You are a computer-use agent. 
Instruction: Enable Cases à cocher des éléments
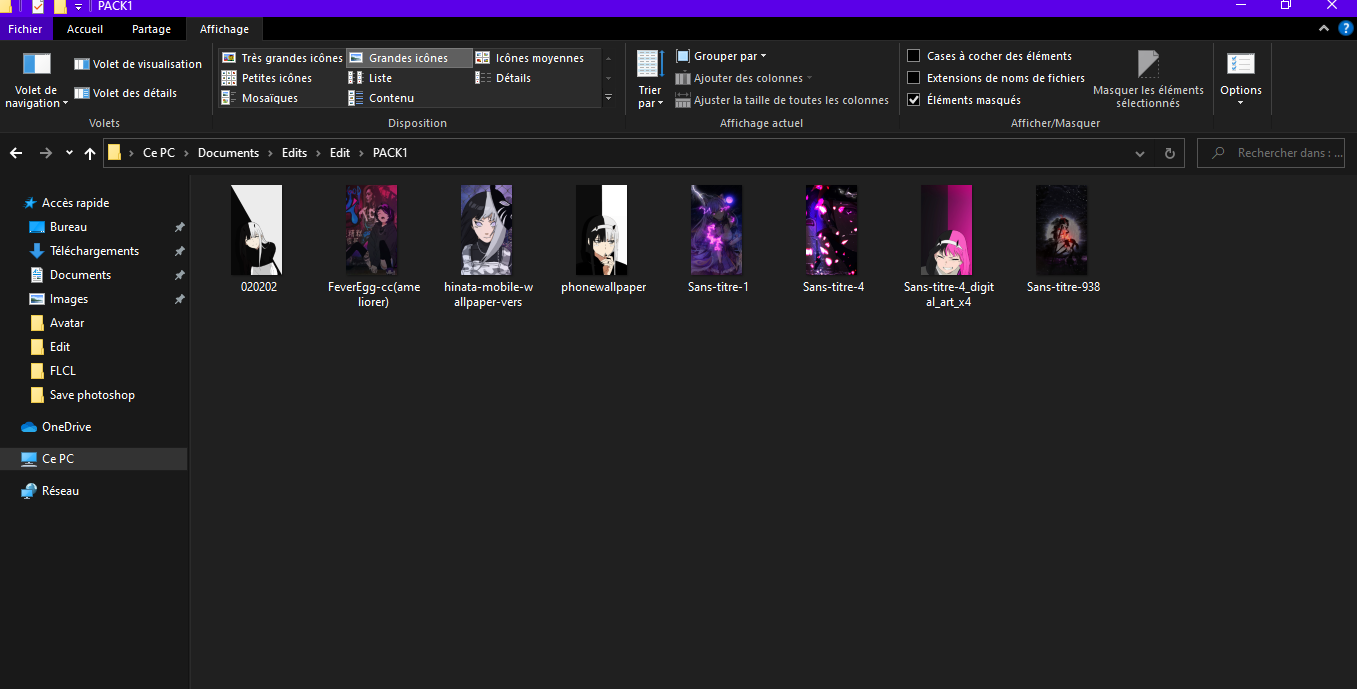[913, 56]
